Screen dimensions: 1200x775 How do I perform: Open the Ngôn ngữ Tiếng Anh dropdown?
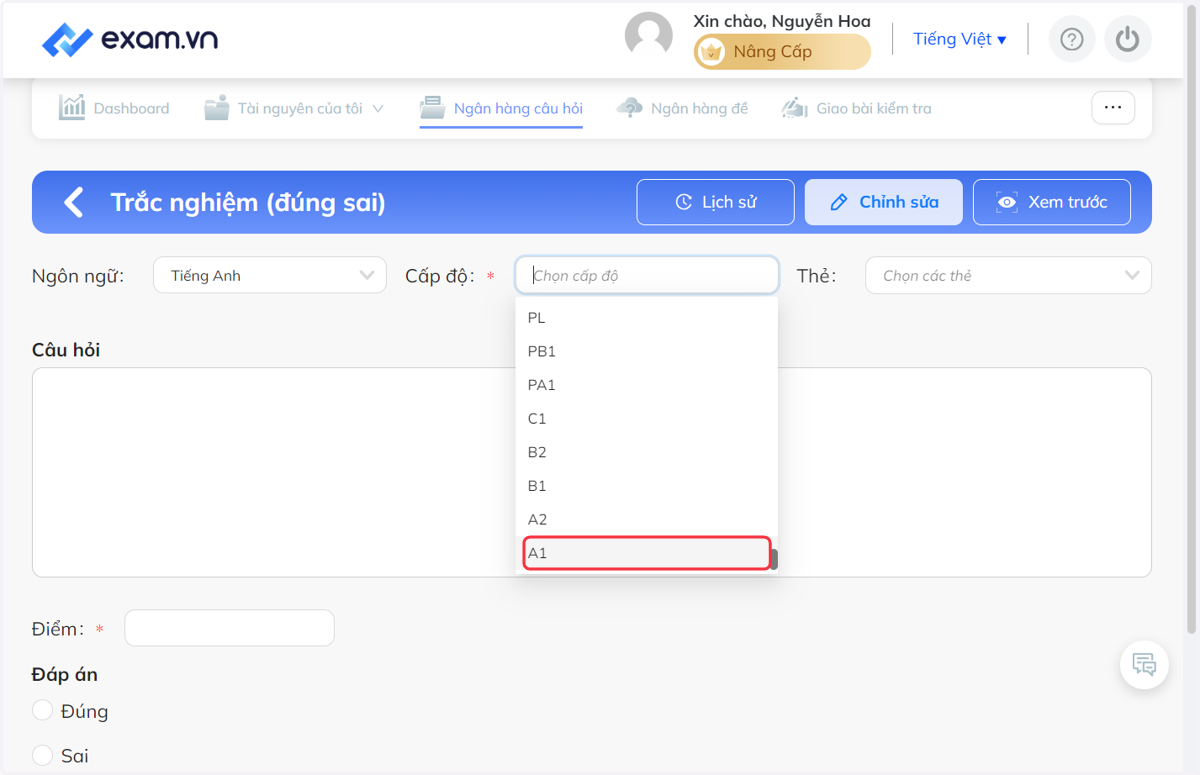(x=270, y=275)
